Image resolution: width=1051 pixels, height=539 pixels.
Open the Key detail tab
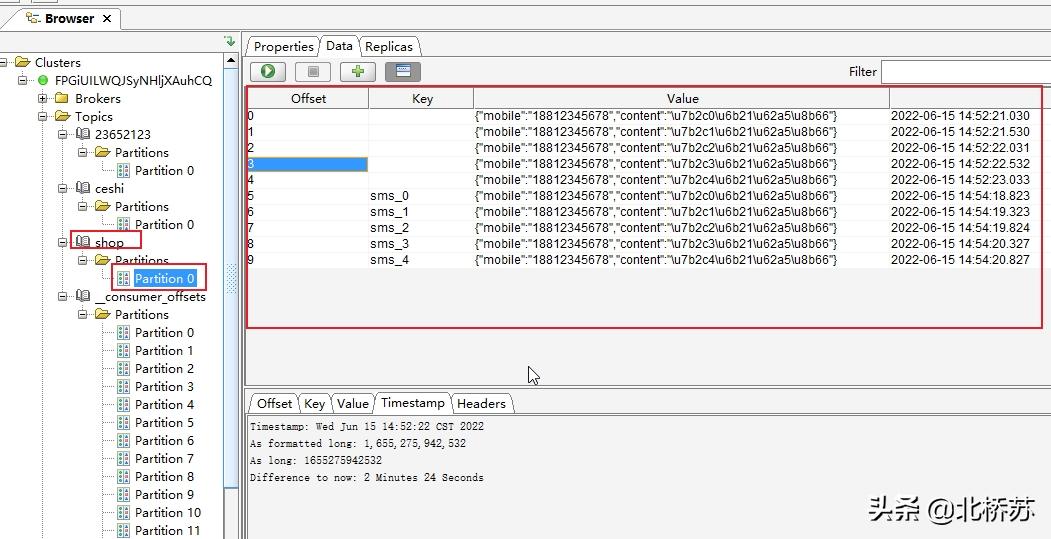[x=314, y=404]
